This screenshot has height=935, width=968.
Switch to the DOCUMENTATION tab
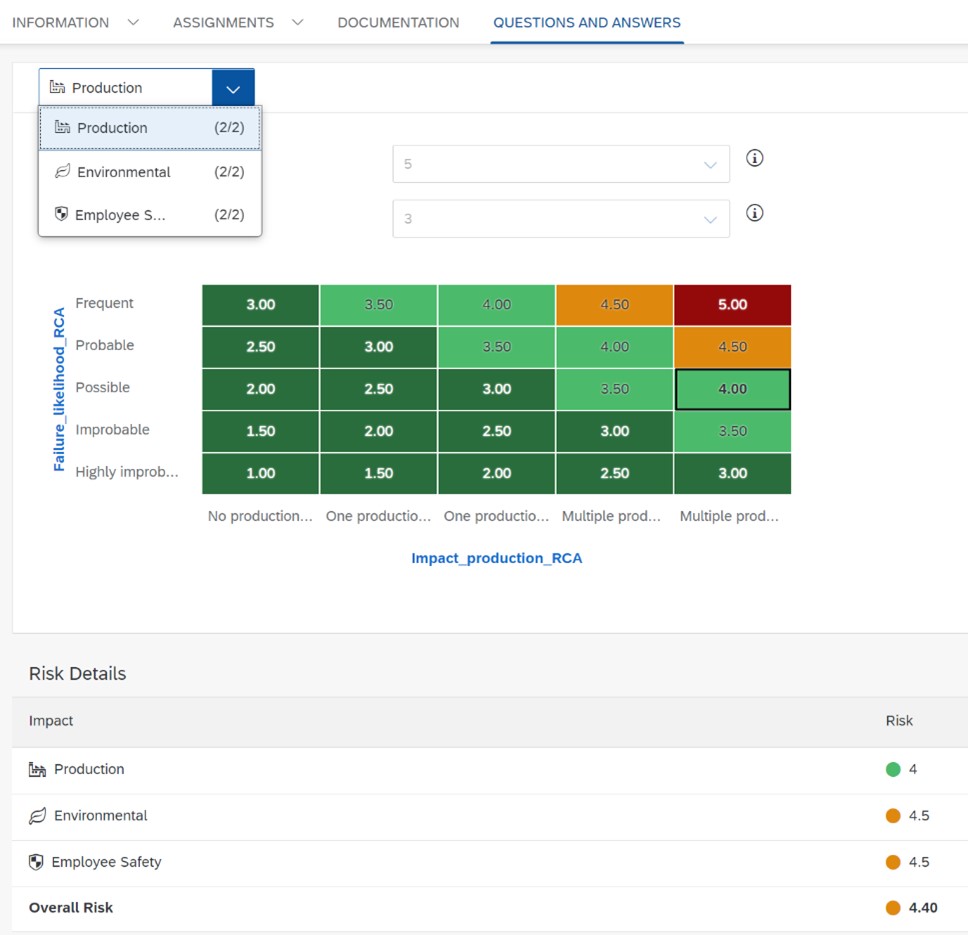[398, 22]
